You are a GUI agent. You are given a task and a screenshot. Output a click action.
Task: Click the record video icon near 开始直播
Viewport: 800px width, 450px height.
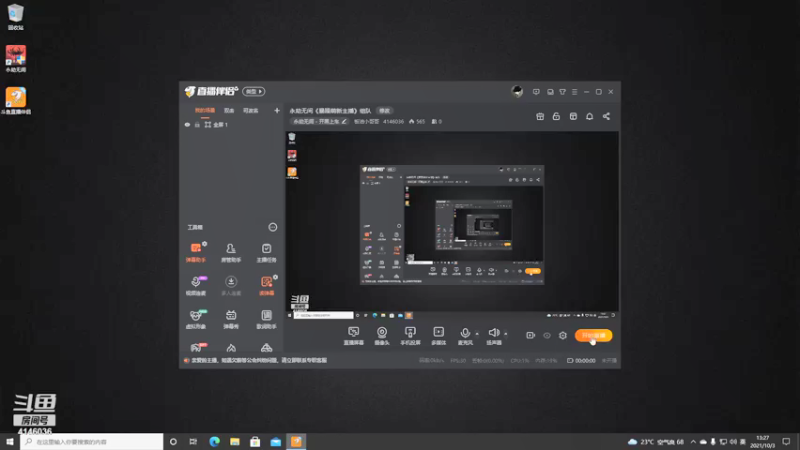point(531,335)
